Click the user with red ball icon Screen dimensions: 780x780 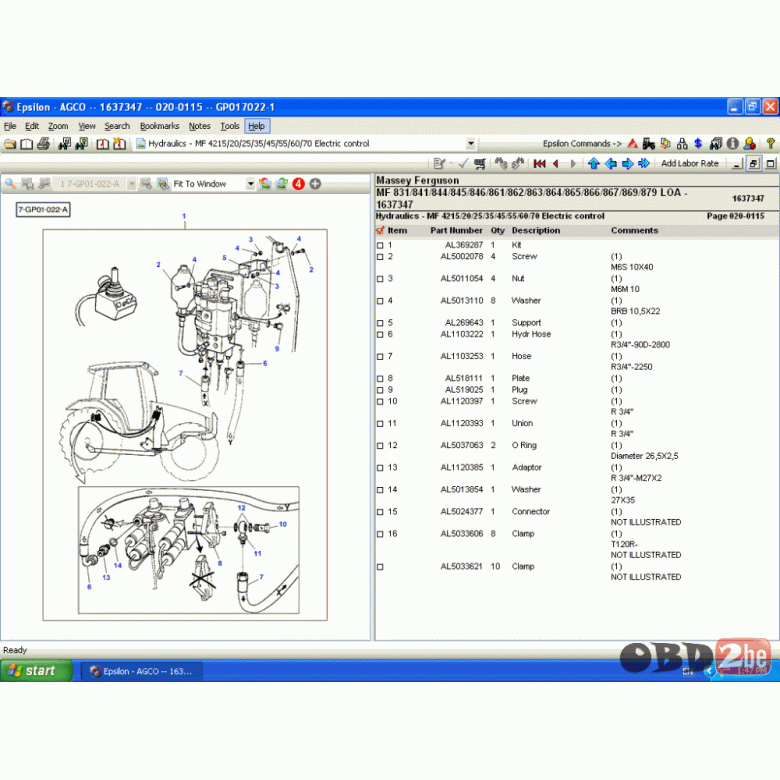[x=750, y=144]
